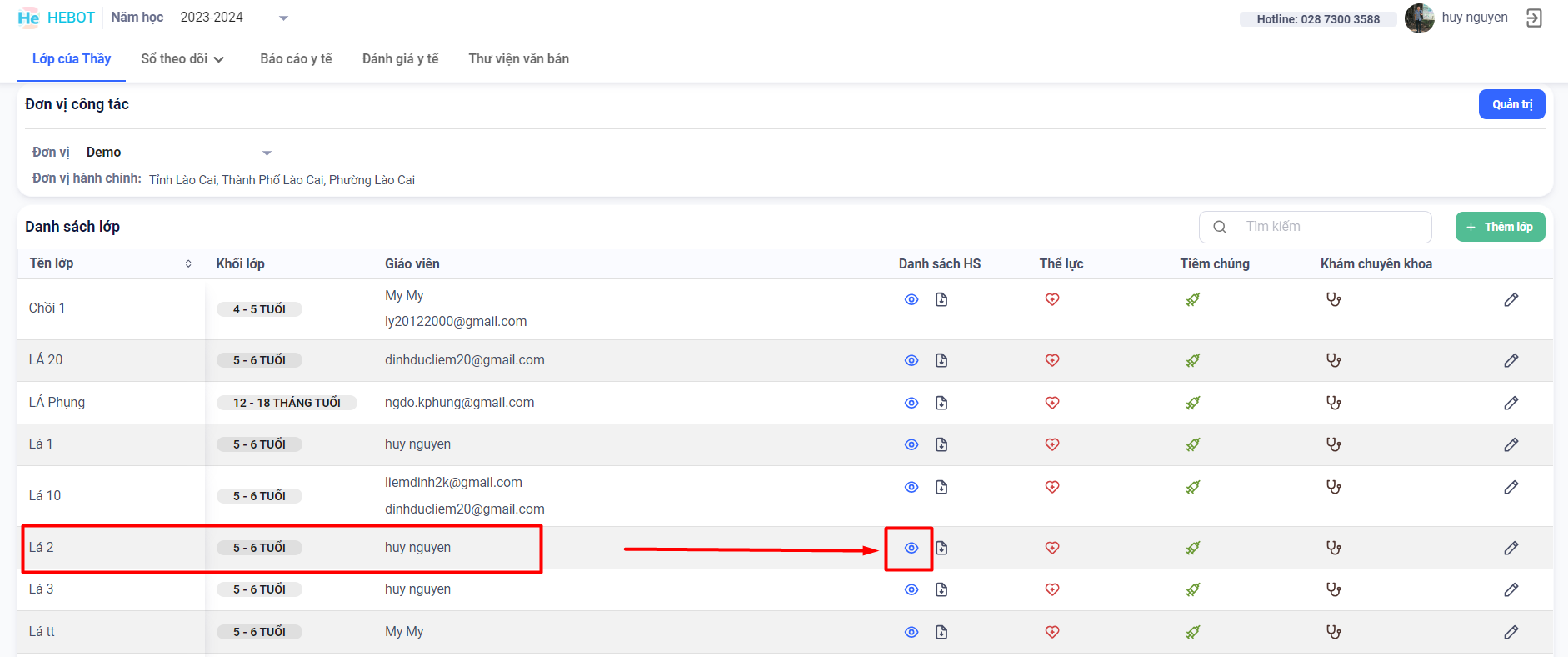
Task: Open student list eye icon for Lá 2
Action: 911,548
